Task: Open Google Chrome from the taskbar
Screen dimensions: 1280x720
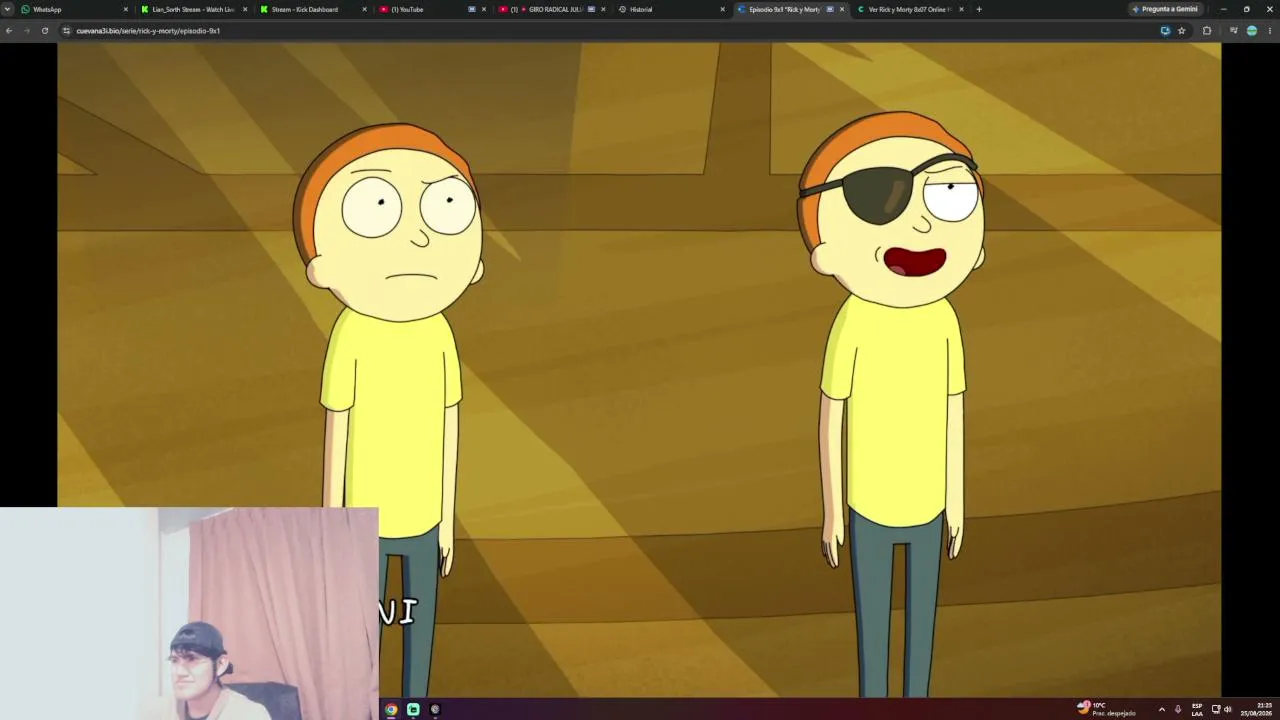Action: point(391,709)
